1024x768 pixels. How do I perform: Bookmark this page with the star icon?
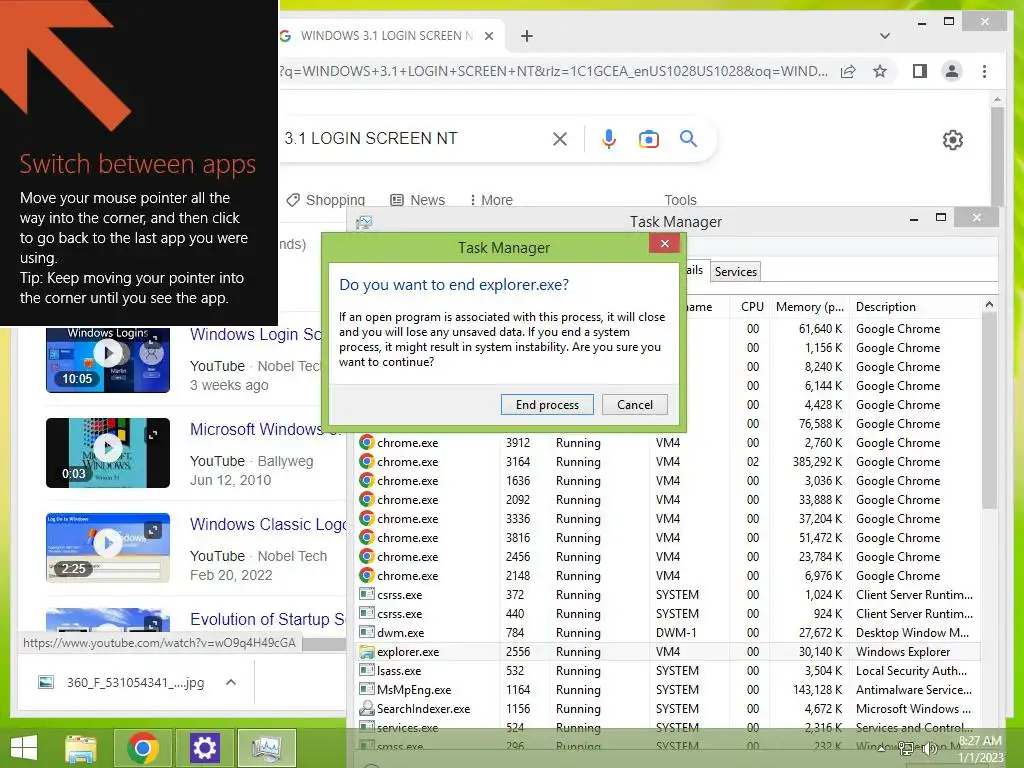(880, 71)
